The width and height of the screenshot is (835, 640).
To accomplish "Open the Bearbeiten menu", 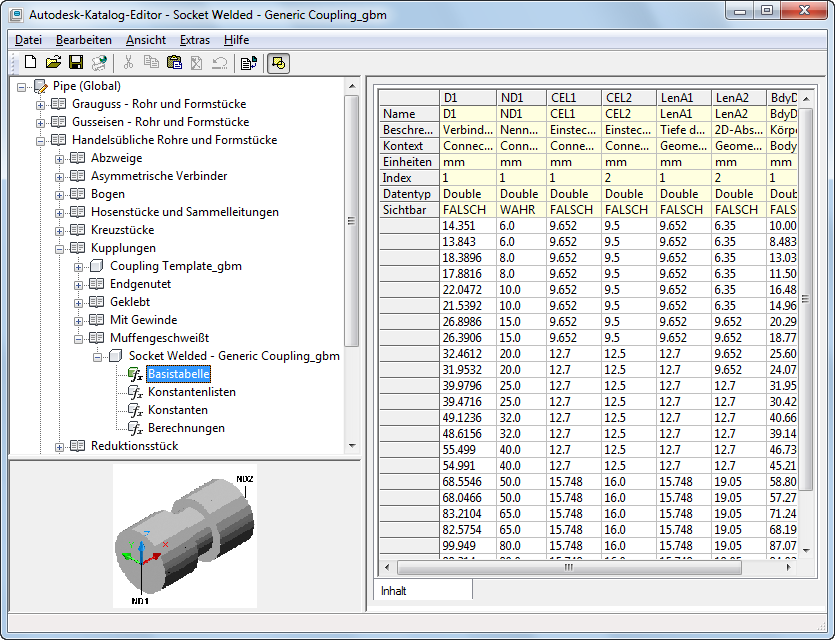I will (x=84, y=40).
